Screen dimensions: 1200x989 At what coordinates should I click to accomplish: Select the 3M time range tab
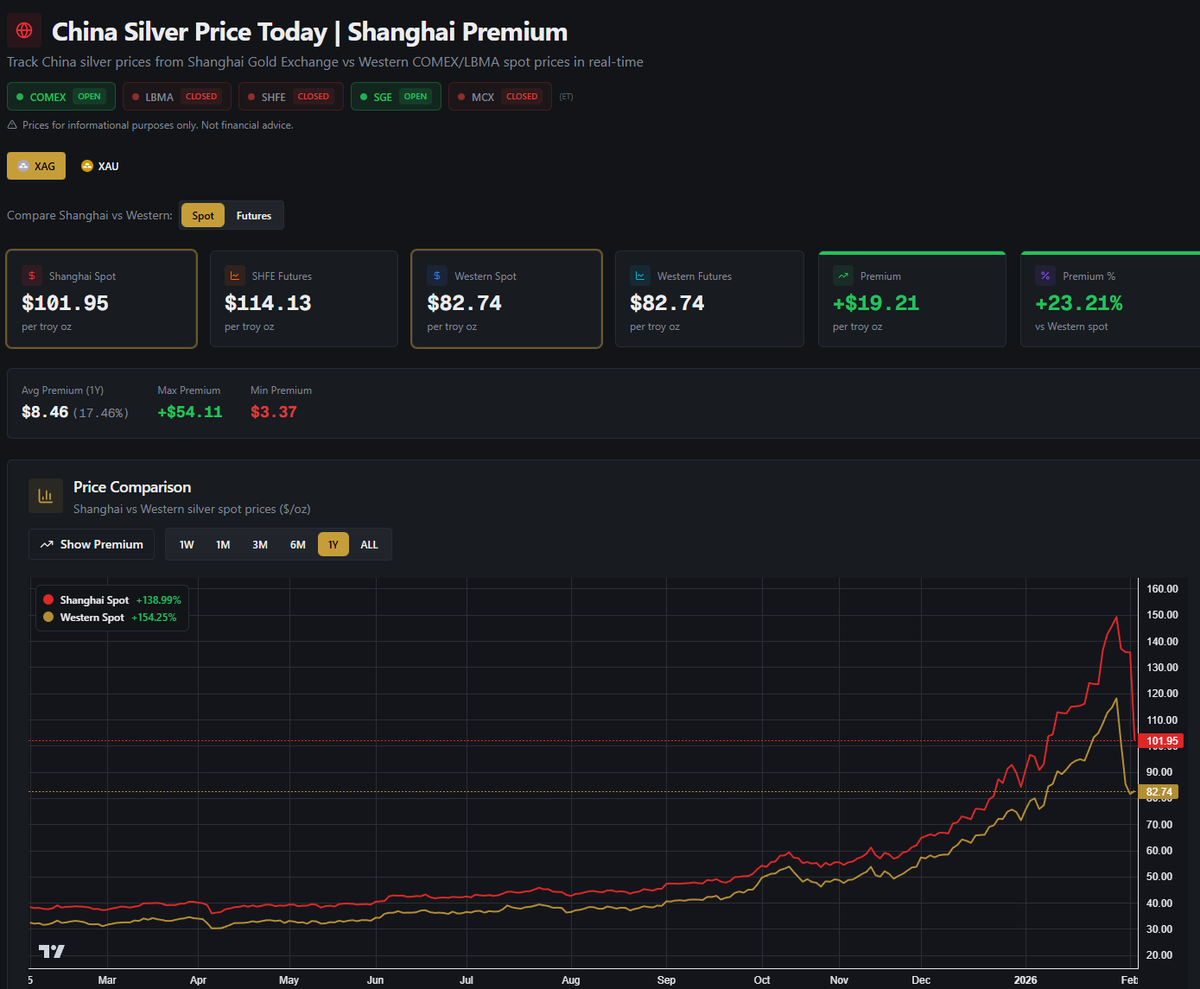click(260, 544)
